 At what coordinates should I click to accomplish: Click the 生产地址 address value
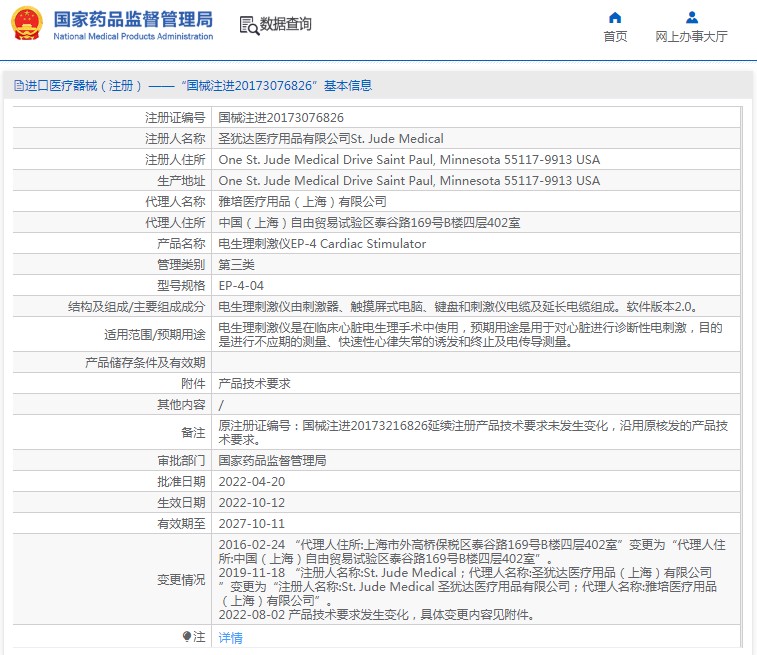pos(409,181)
